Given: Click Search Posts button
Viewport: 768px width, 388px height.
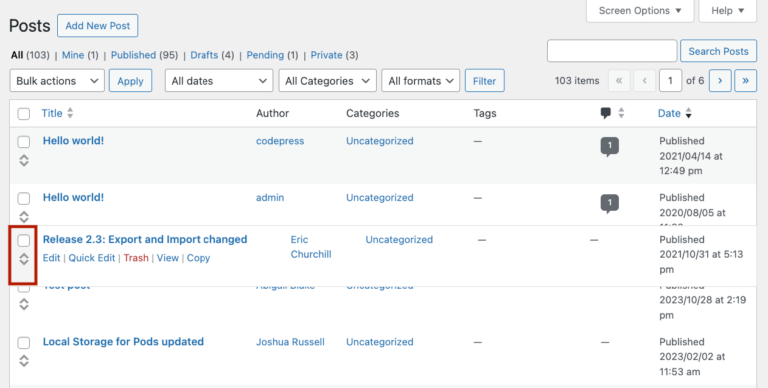Looking at the screenshot, I should pos(719,51).
